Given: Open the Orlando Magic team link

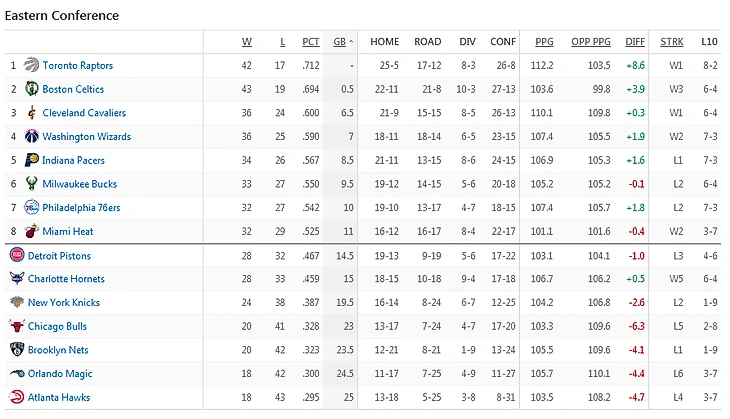Looking at the screenshot, I should point(60,373).
